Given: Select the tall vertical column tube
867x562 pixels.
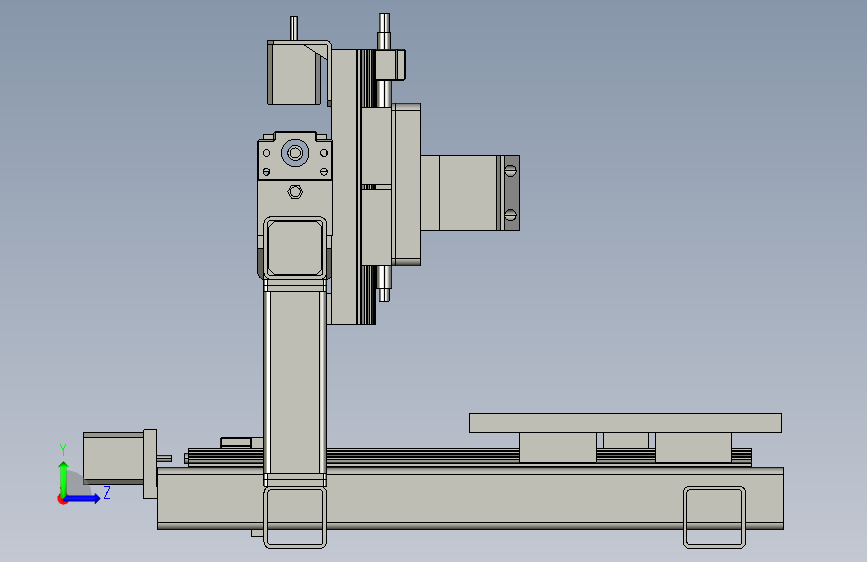Looking at the screenshot, I should point(295,382).
